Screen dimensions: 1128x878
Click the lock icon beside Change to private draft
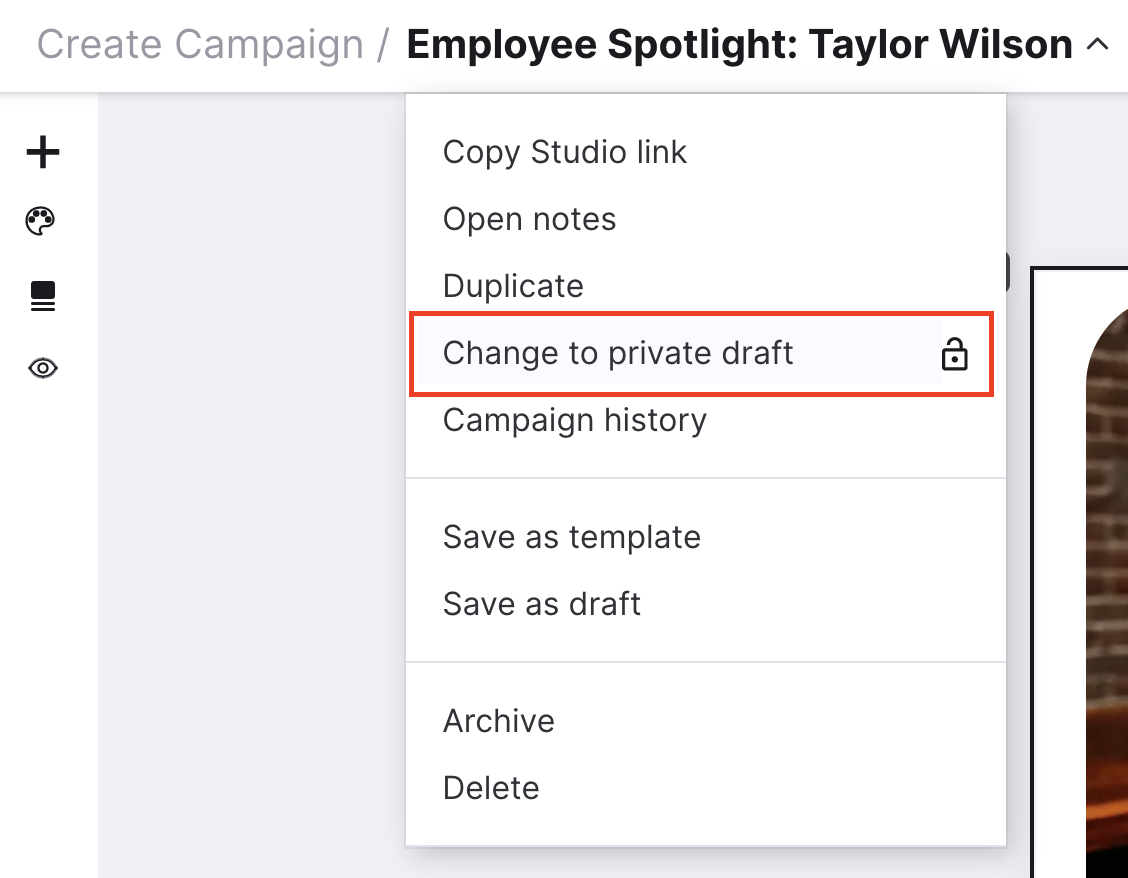point(956,354)
